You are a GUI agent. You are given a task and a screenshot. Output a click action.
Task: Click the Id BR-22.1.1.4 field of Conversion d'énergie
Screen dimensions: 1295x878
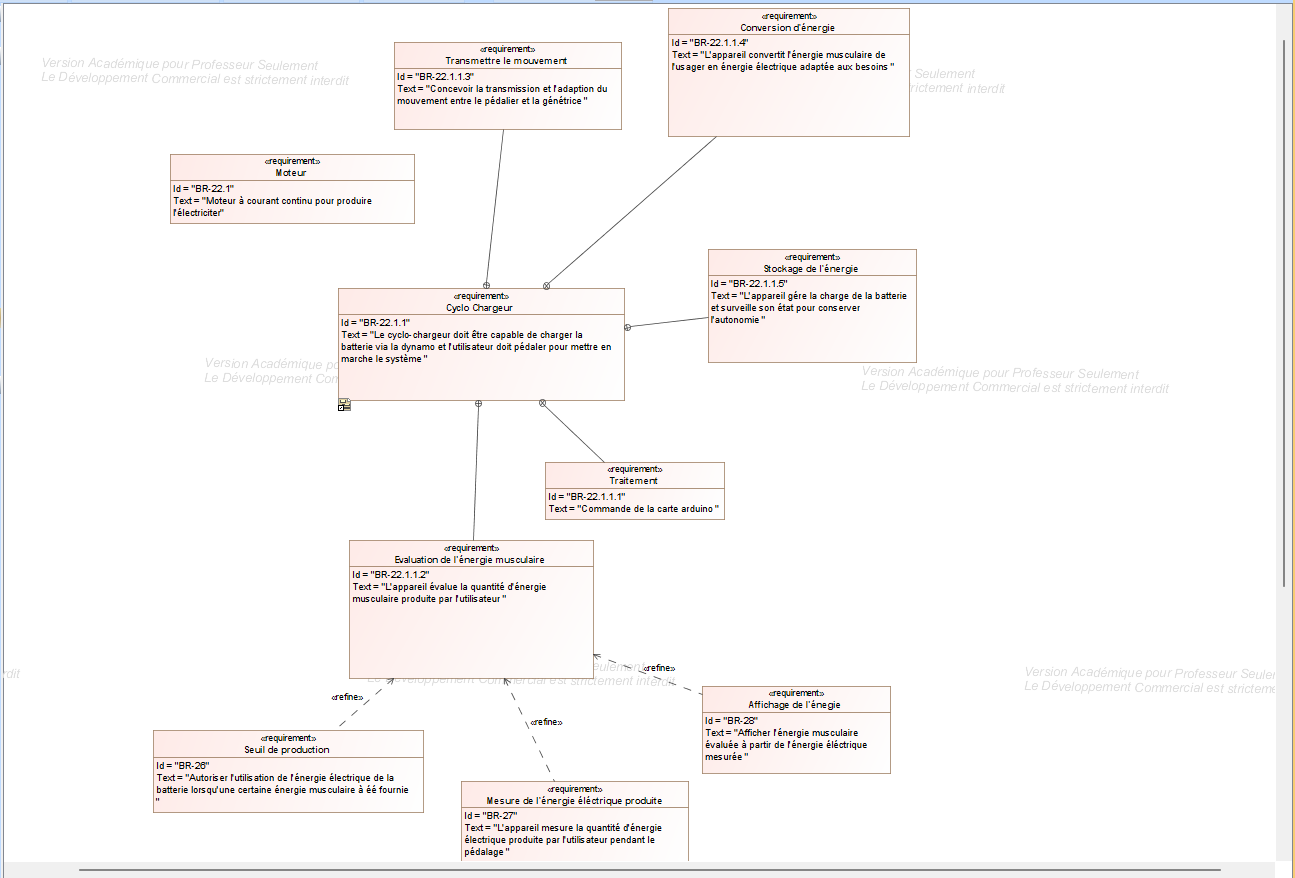click(x=710, y=42)
